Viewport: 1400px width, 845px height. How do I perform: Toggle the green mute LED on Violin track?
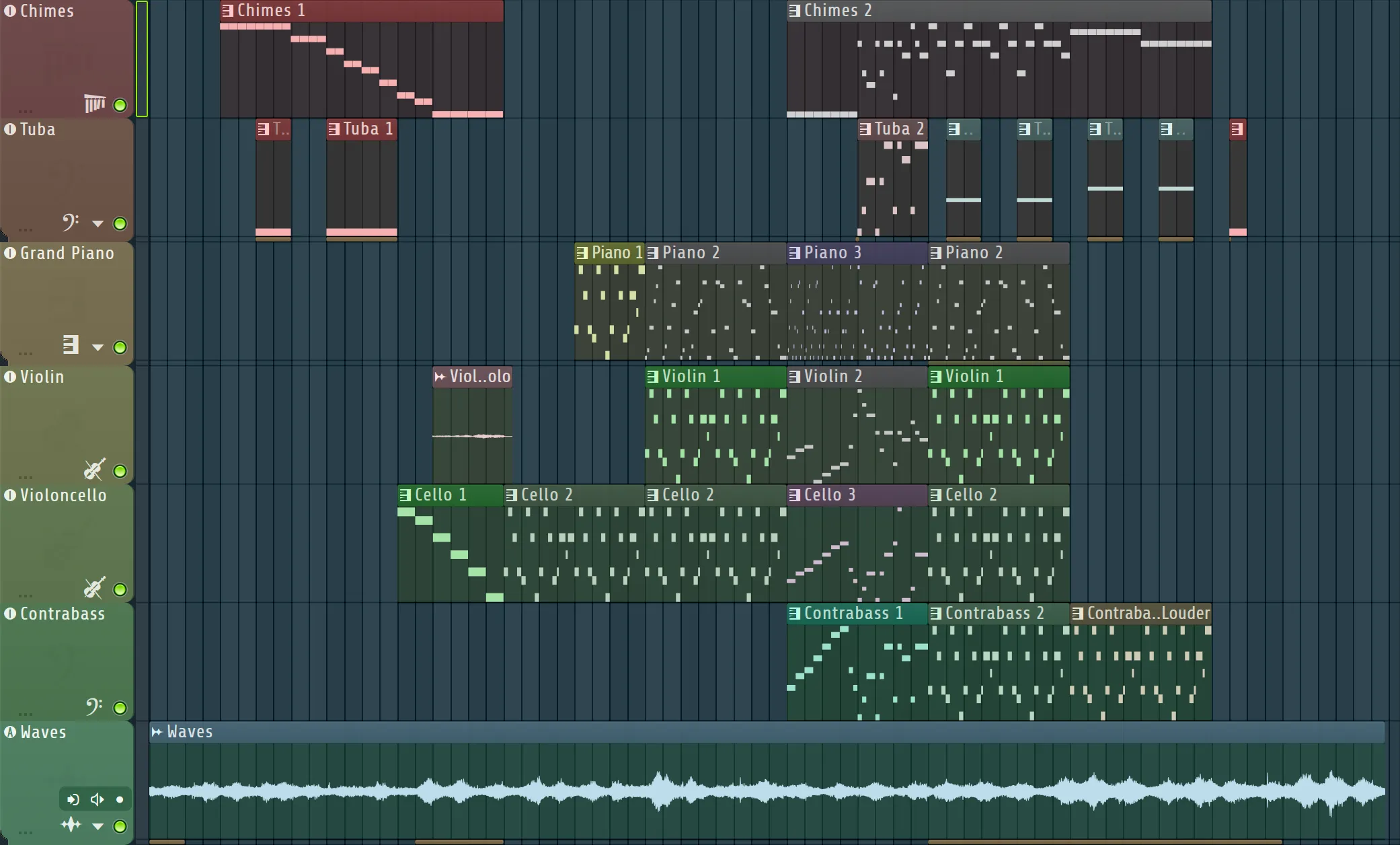tap(120, 471)
